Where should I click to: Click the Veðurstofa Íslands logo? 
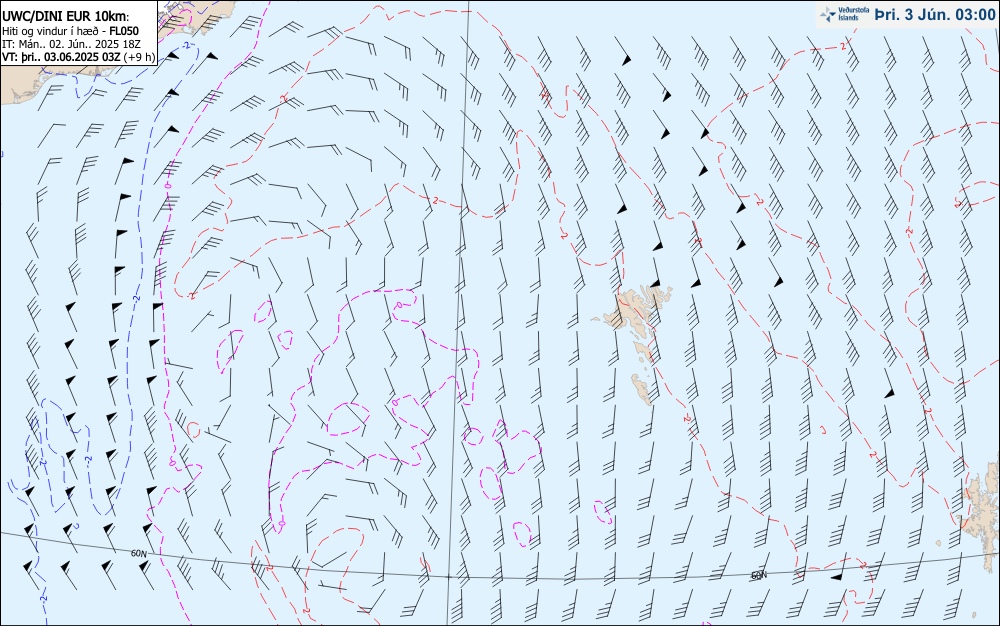[843, 14]
